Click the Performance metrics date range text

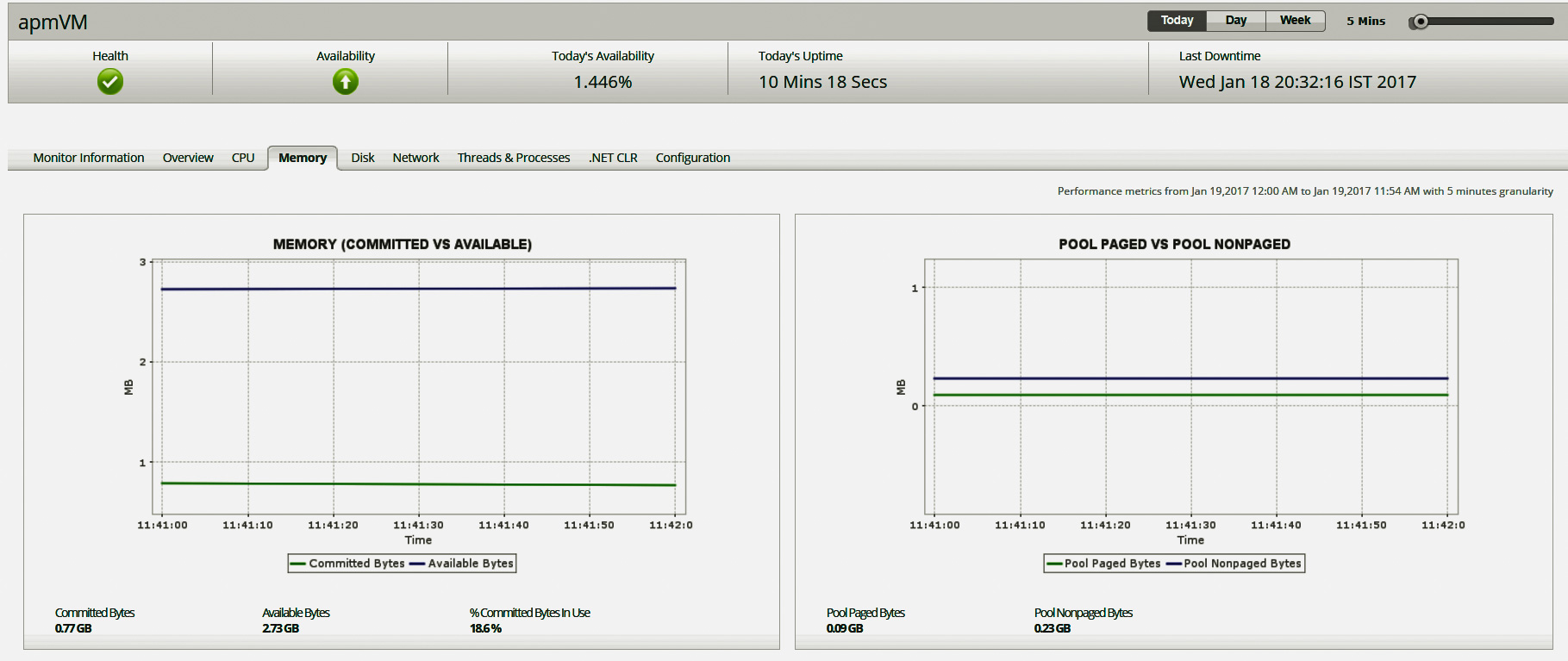(1305, 191)
